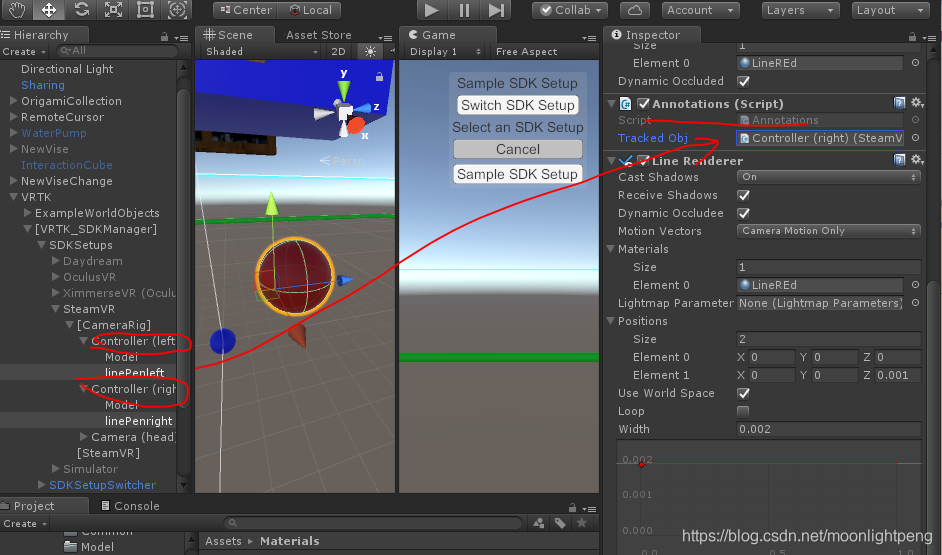The image size is (942, 555).
Task: Open Line Renderer gear menu
Action: 917,159
